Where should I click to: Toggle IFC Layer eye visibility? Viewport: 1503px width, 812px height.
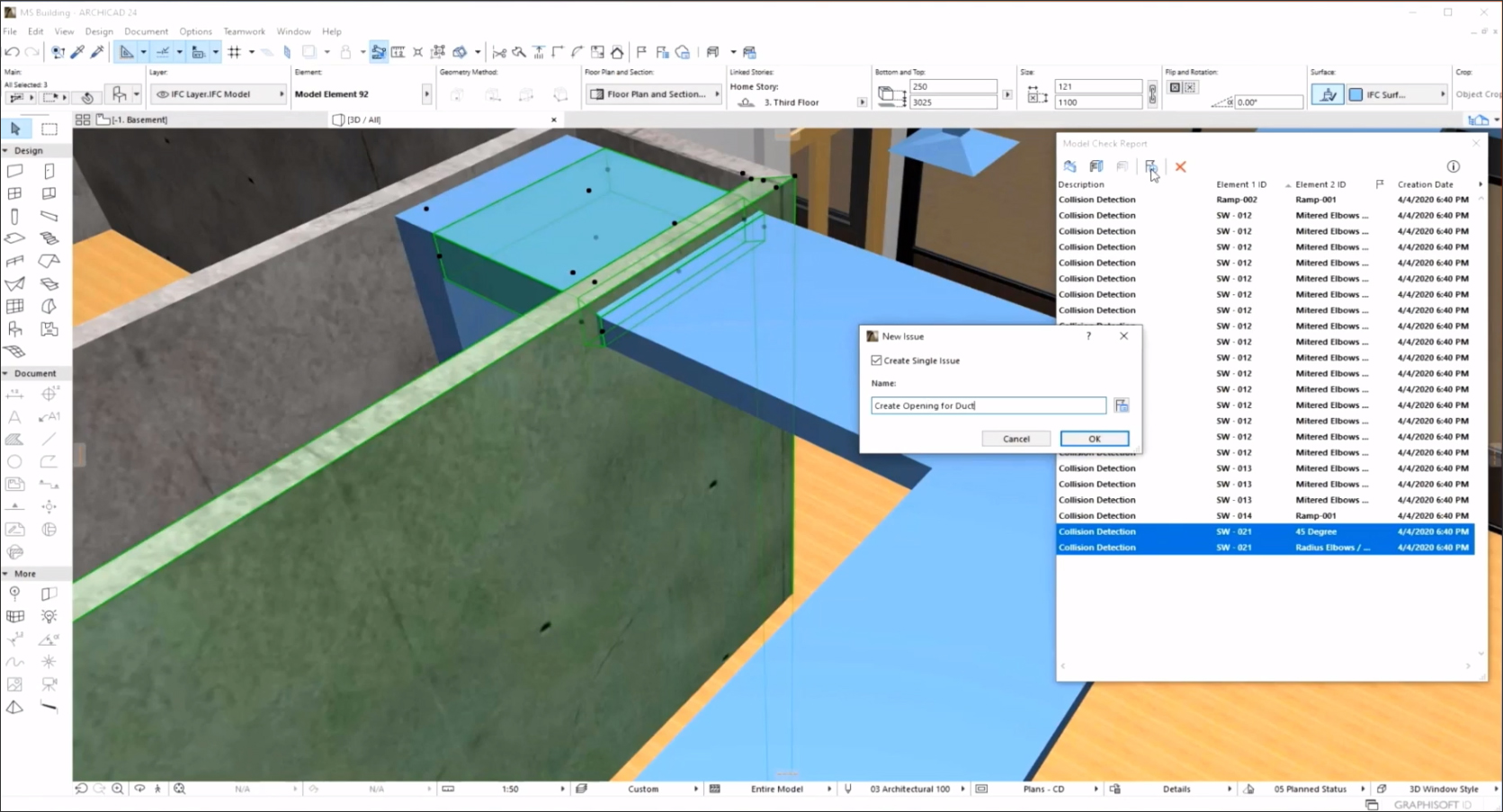(x=163, y=94)
